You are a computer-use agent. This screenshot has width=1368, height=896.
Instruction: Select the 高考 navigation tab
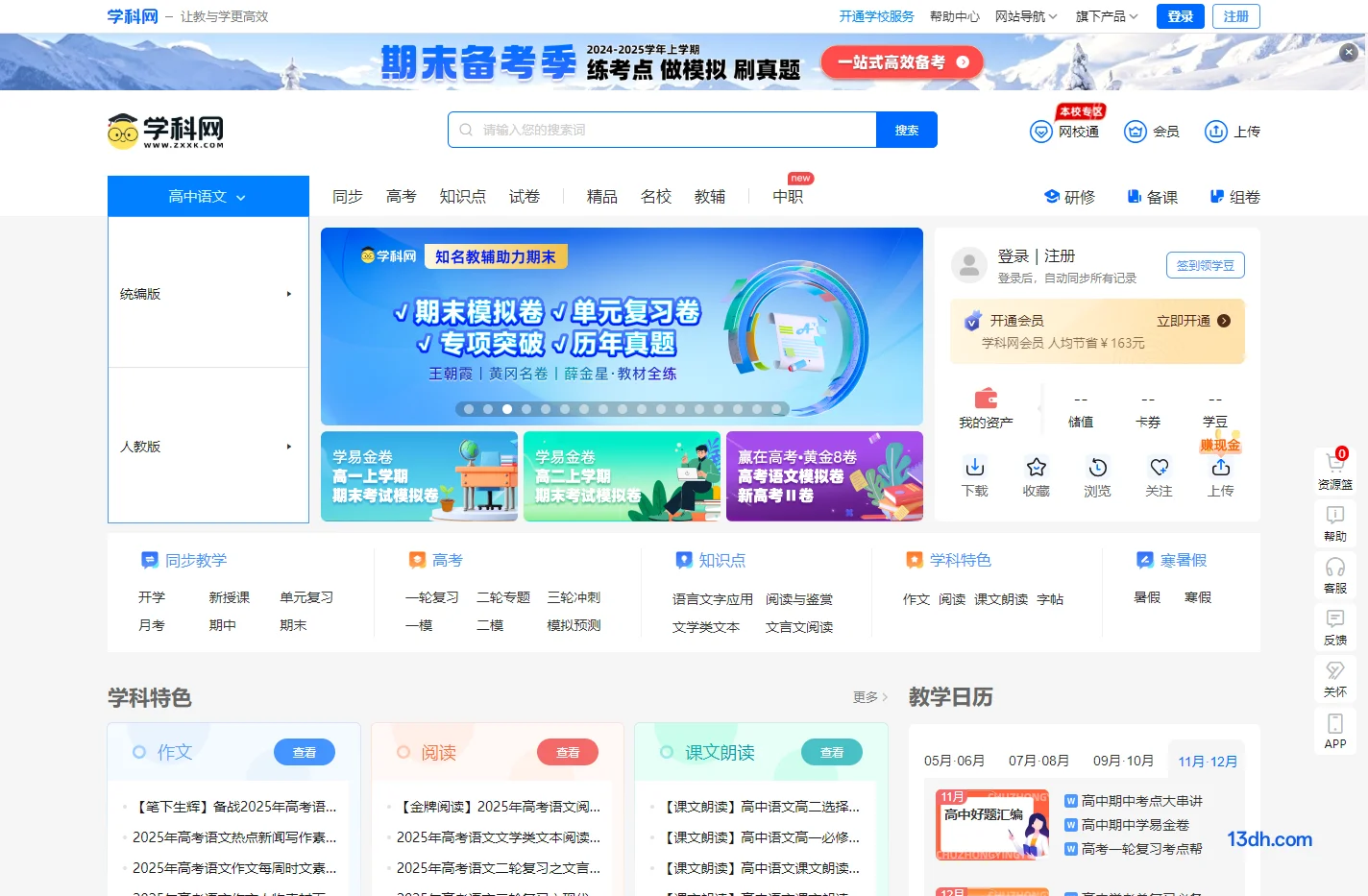(x=402, y=197)
